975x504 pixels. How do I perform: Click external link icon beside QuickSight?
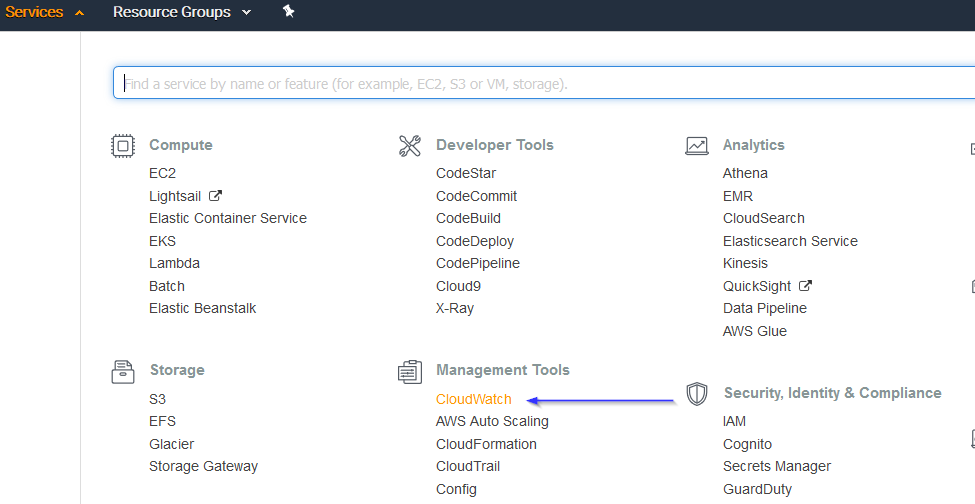coord(805,286)
